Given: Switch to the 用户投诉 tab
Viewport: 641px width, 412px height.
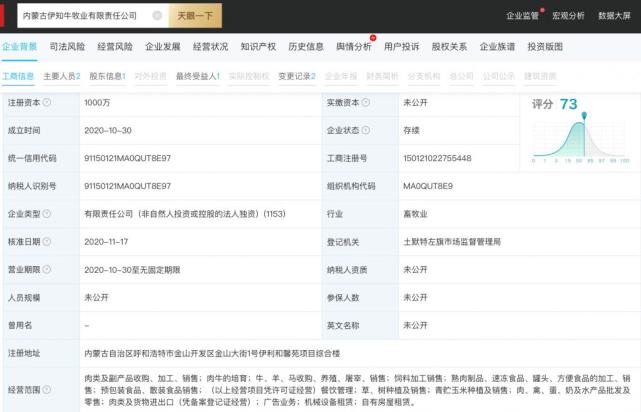Looking at the screenshot, I should (x=402, y=47).
